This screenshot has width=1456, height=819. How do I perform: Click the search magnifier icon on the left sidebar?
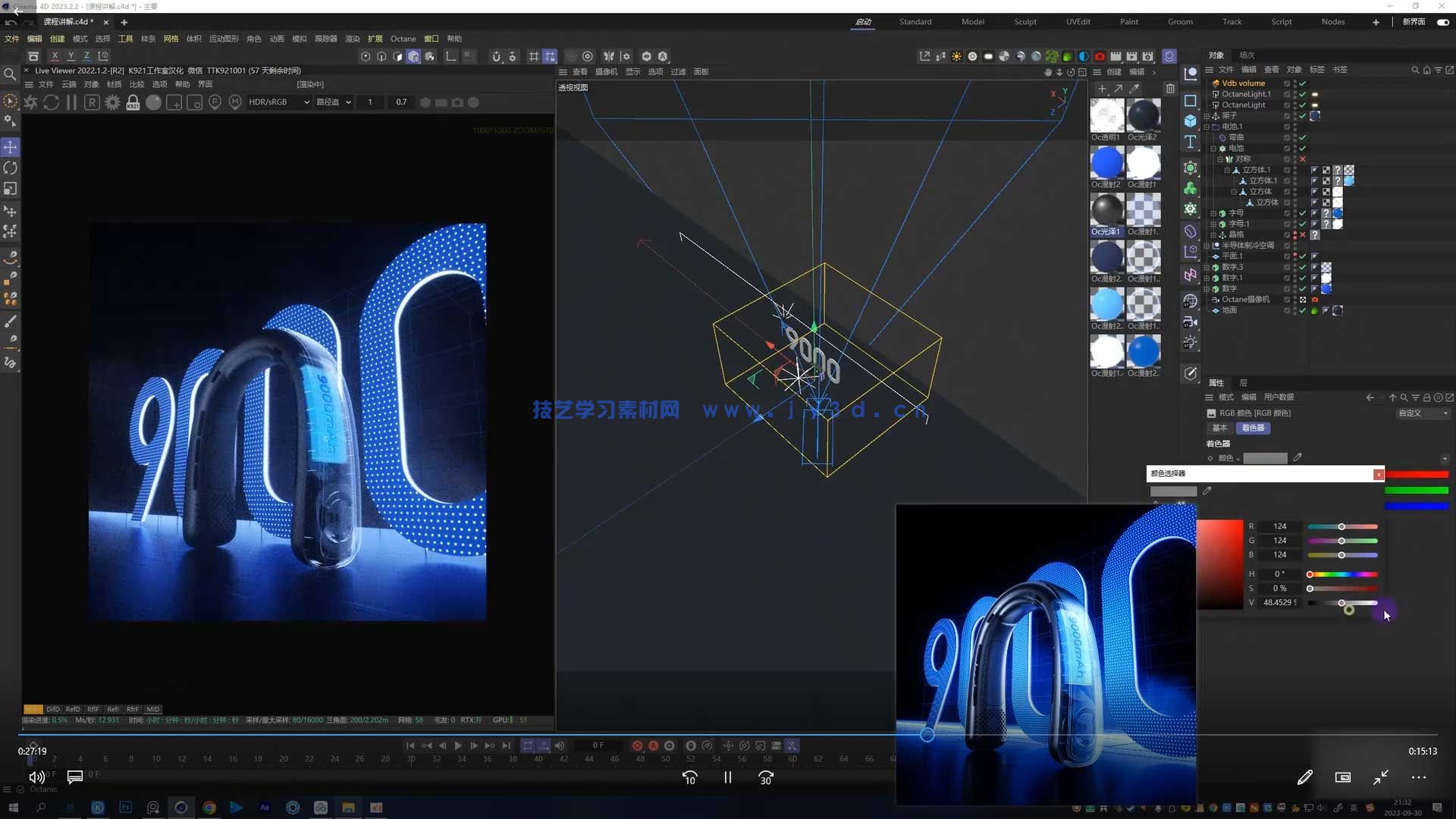(x=10, y=74)
